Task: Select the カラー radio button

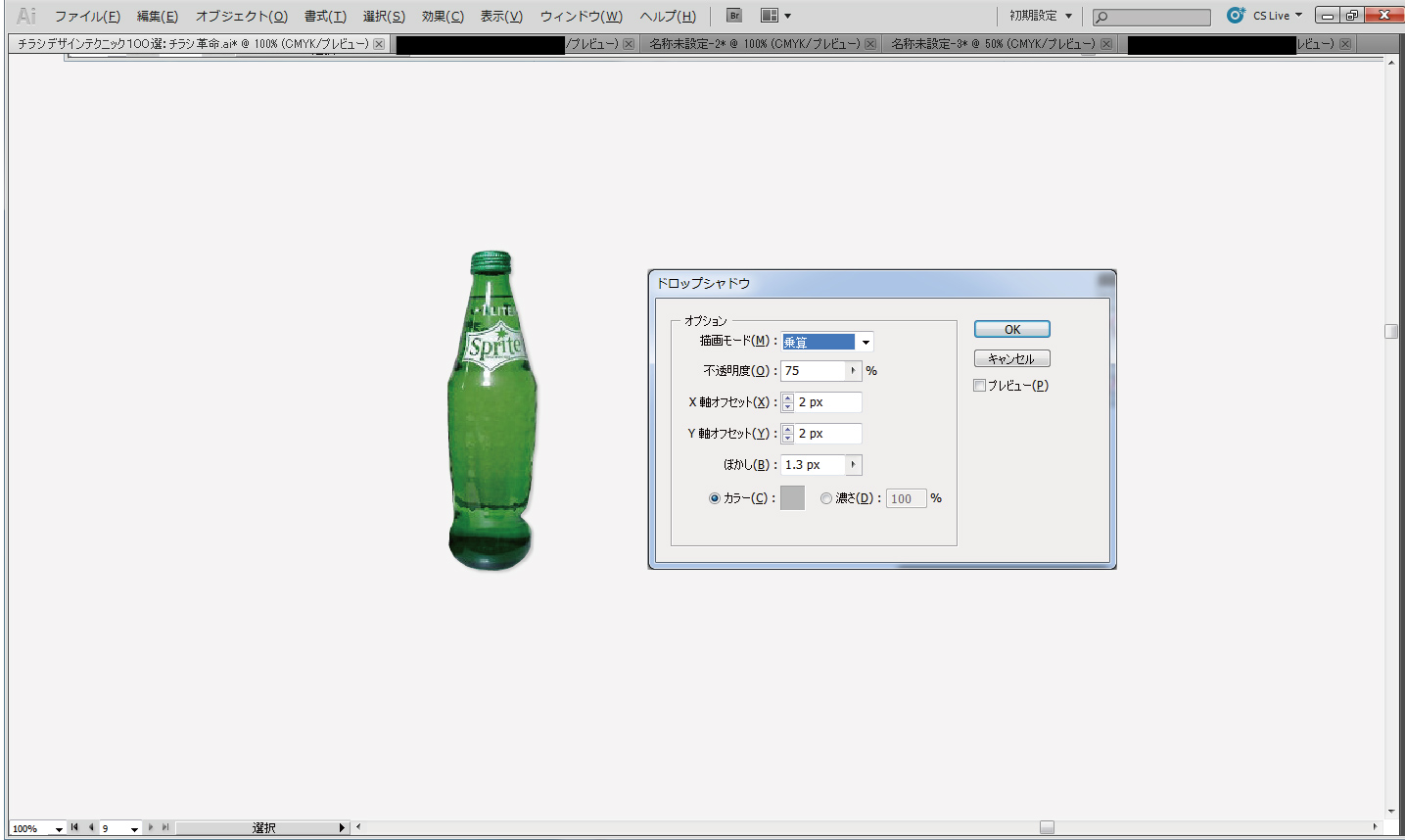Action: (x=715, y=498)
